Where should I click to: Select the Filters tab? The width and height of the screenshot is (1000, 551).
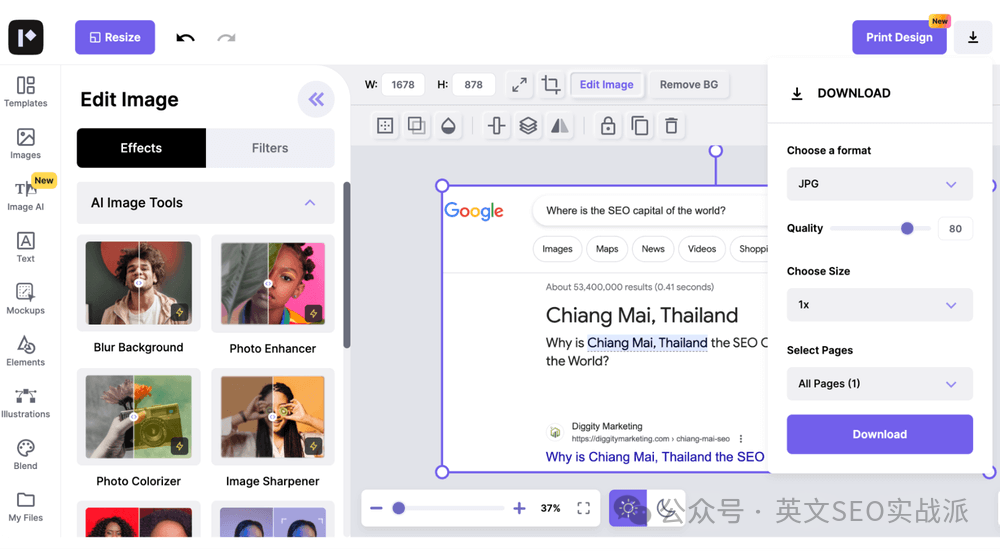[270, 148]
